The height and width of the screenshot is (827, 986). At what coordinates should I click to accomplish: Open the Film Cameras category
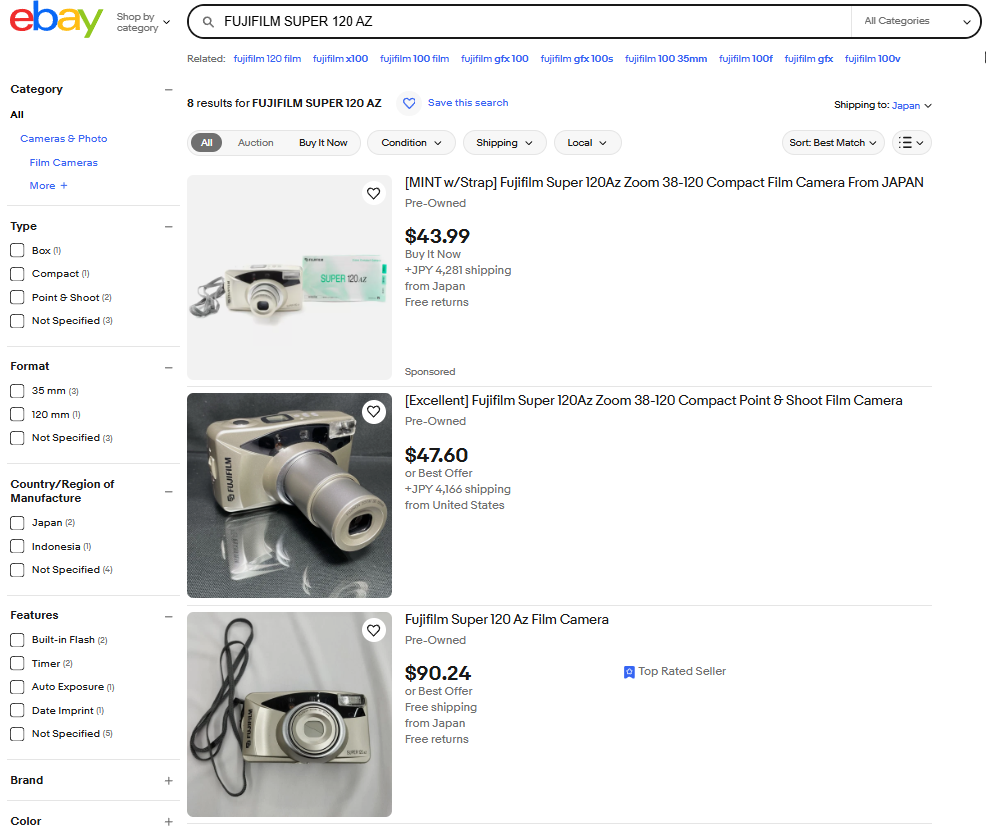(x=64, y=162)
